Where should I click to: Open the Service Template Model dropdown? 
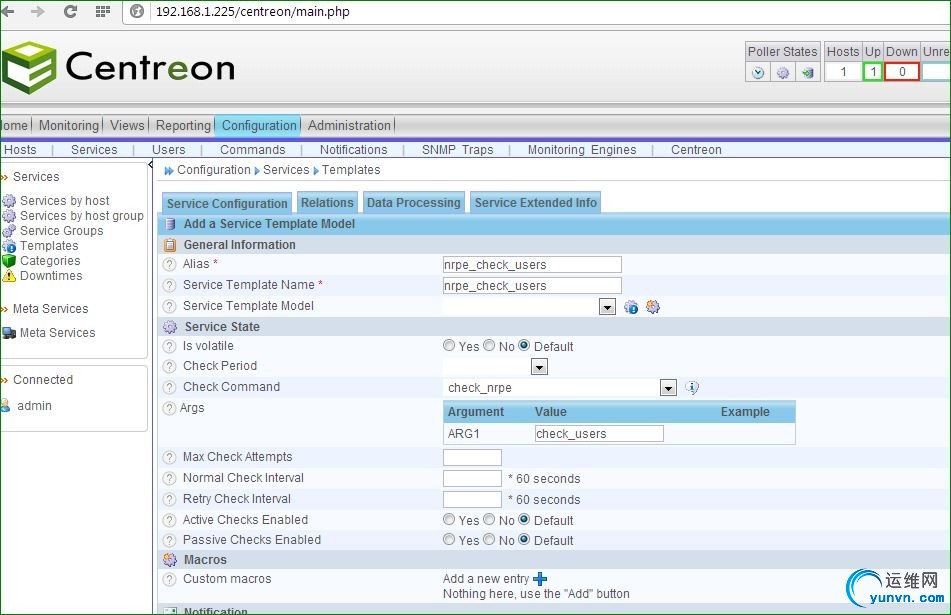[607, 307]
